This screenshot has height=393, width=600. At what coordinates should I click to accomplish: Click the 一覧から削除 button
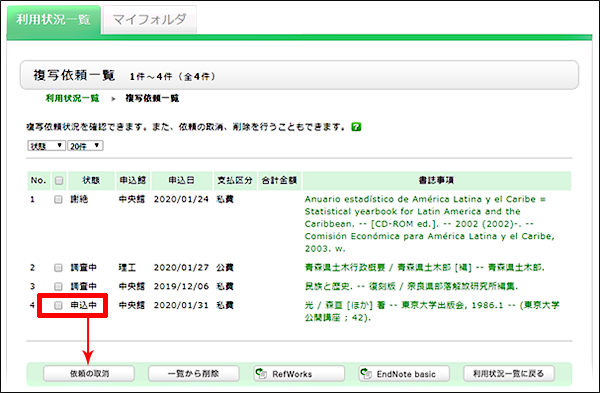coord(194,373)
